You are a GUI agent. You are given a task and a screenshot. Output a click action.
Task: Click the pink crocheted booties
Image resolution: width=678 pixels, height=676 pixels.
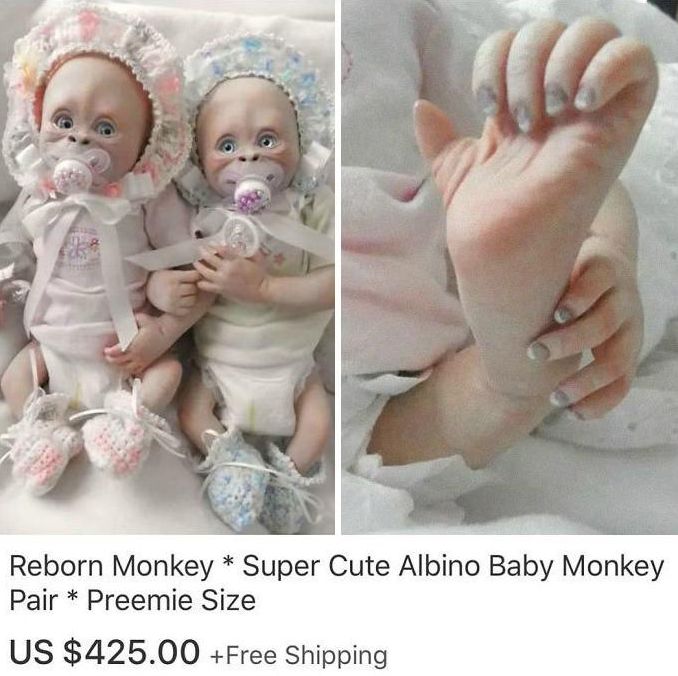[x=78, y=437]
